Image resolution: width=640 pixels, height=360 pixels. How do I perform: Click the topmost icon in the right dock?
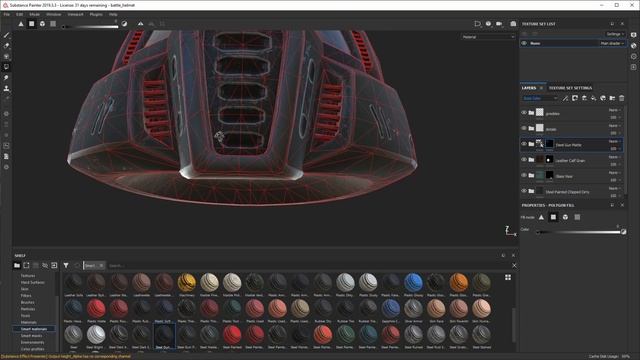coord(633,35)
